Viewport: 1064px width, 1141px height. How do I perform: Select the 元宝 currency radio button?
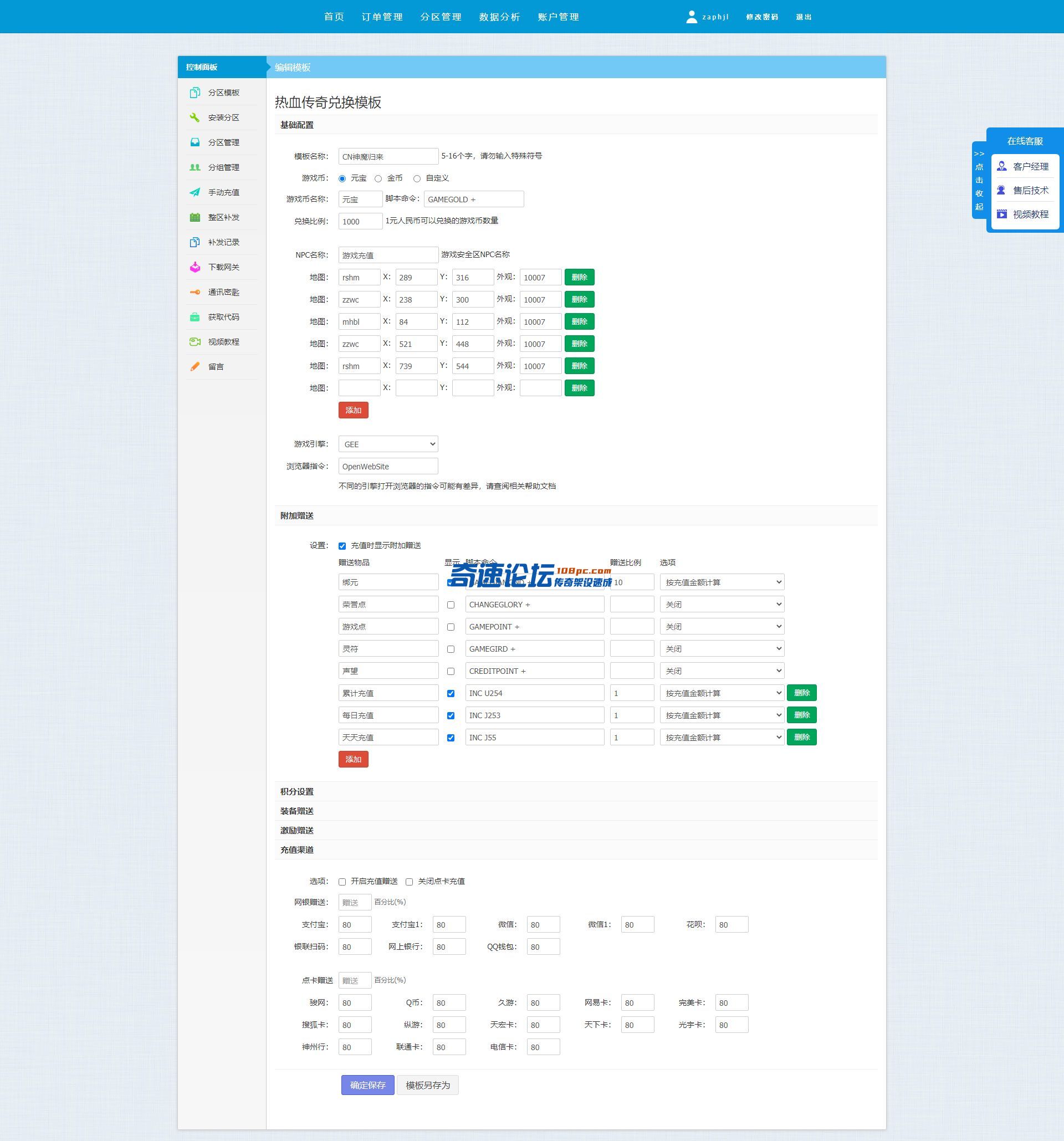point(342,178)
